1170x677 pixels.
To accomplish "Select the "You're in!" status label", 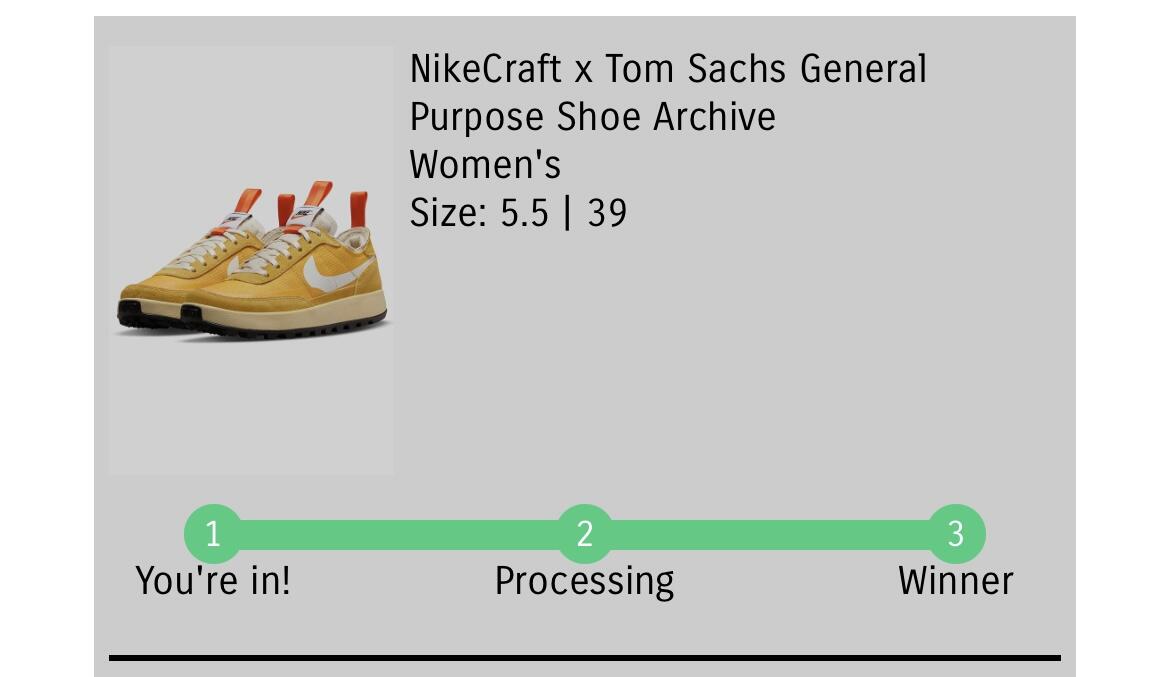I will [213, 581].
